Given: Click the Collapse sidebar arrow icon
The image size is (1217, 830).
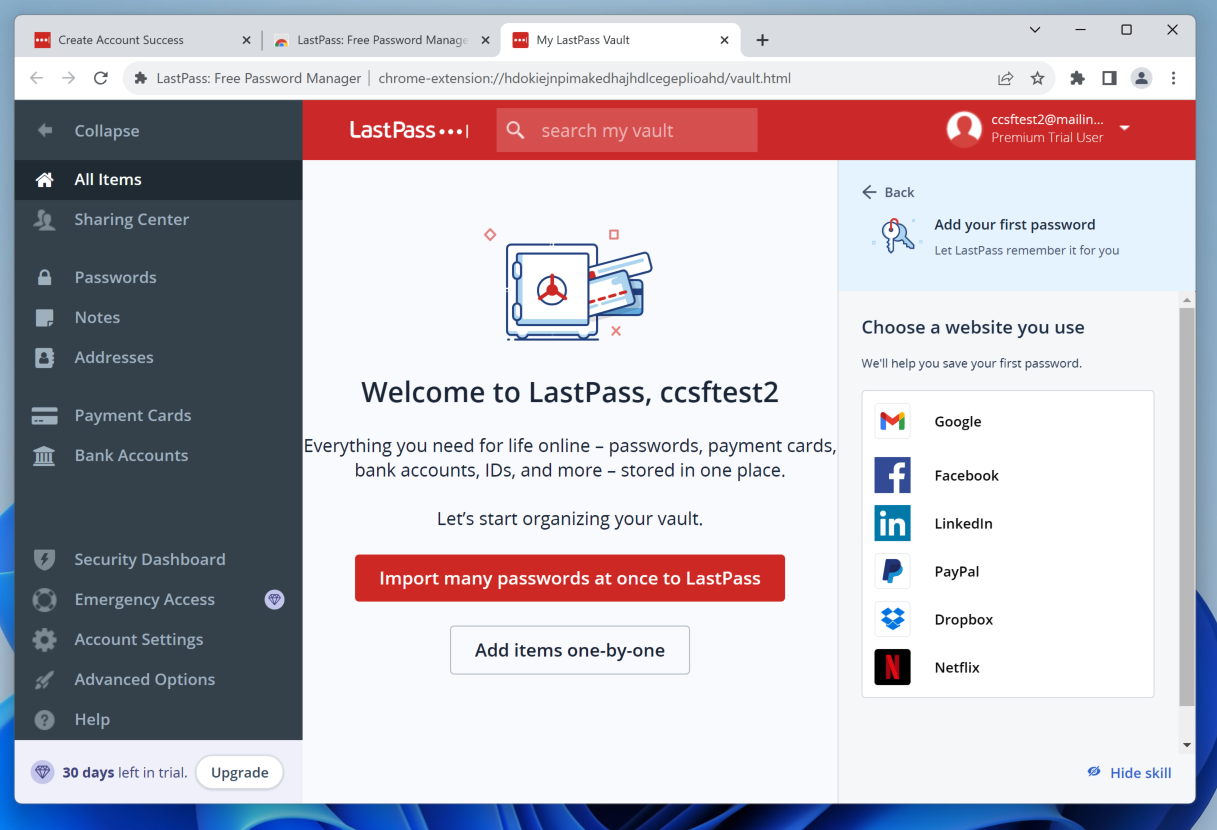Looking at the screenshot, I should (44, 130).
